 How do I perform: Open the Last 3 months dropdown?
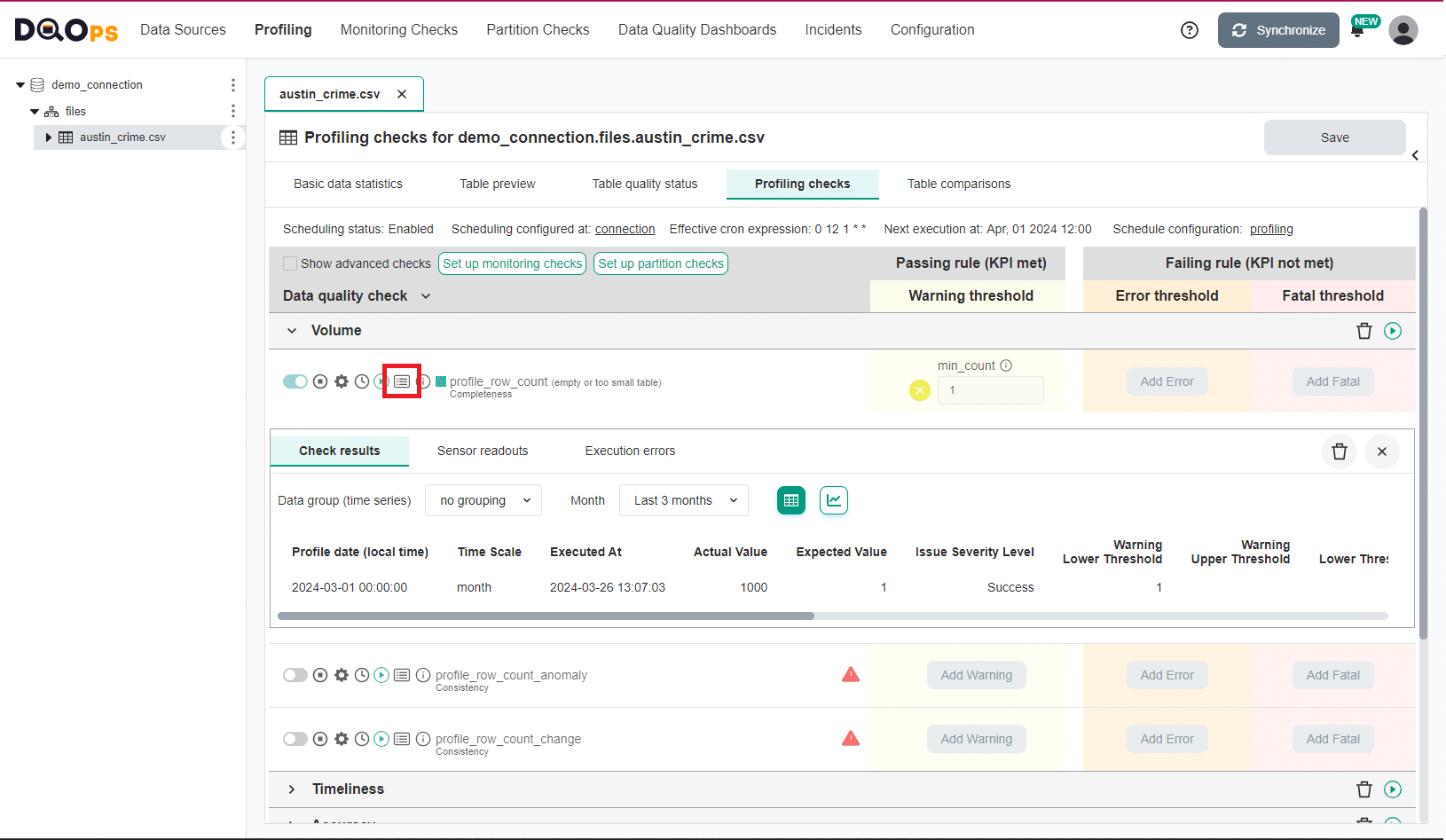[683, 500]
